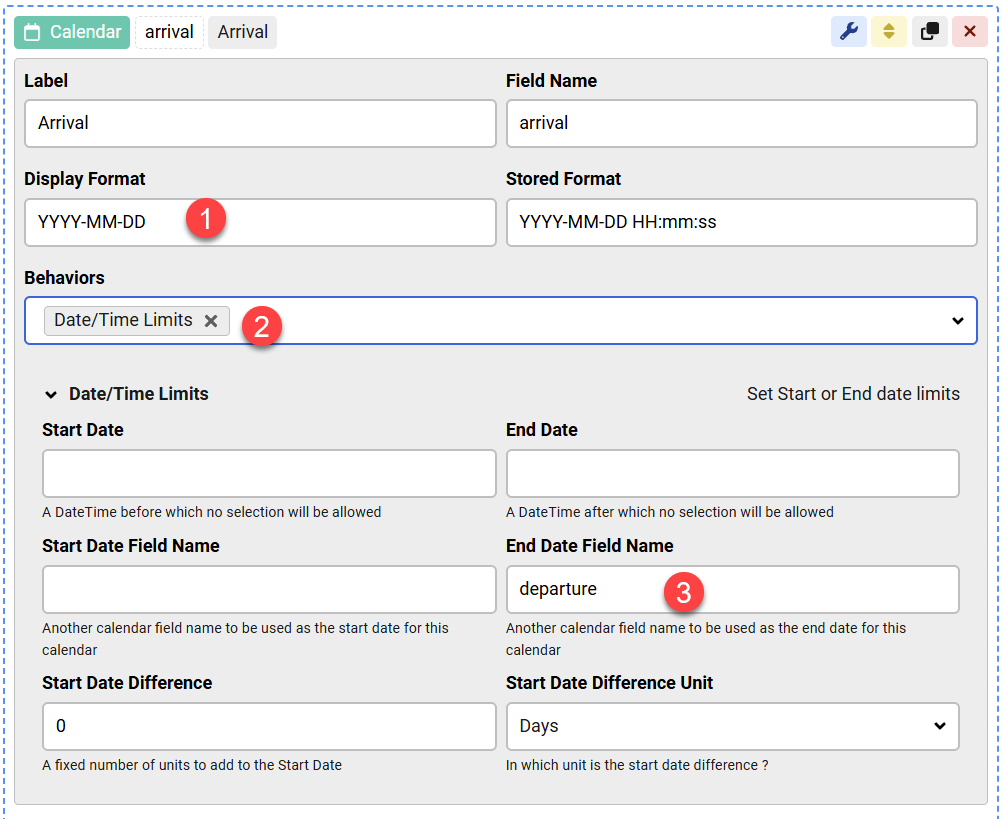Click the End Date Field Name input showing departure
The height and width of the screenshot is (819, 1004).
(x=732, y=589)
